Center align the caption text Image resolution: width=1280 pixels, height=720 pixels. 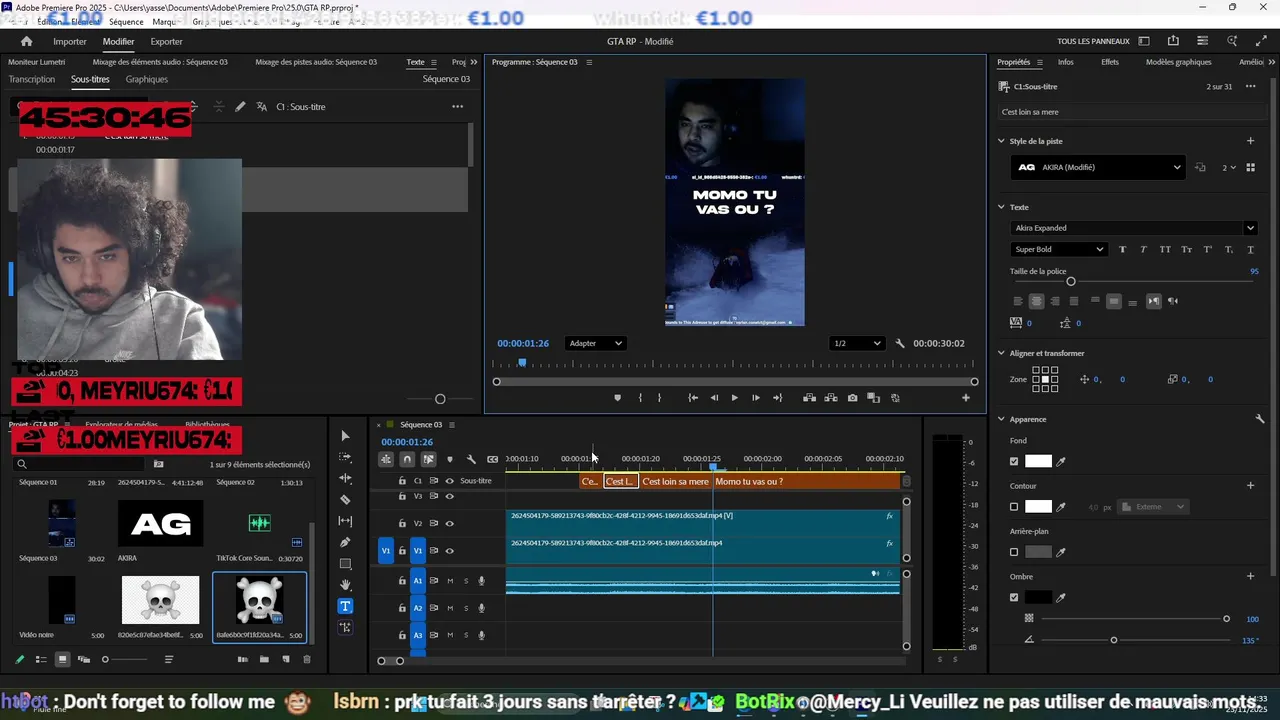(1036, 301)
